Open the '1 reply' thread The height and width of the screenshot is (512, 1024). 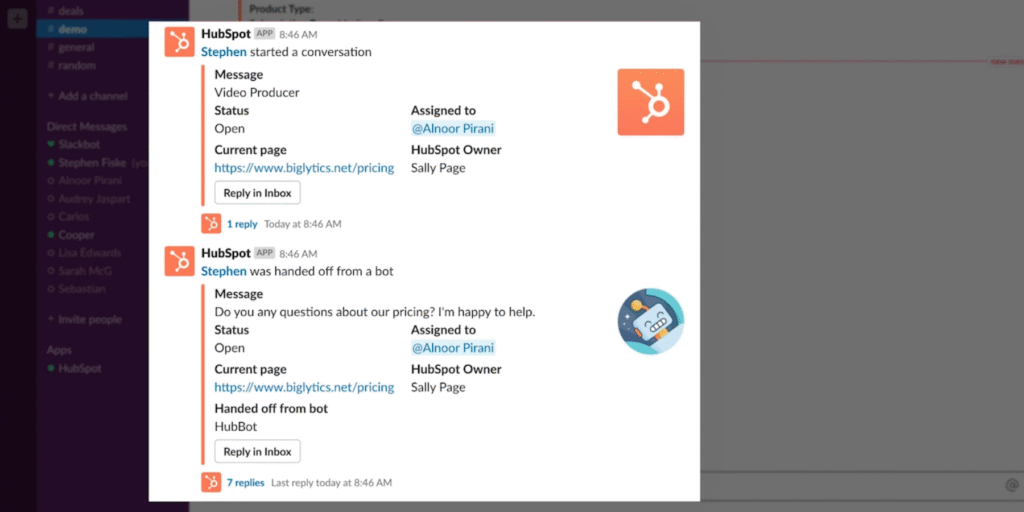[x=242, y=224]
